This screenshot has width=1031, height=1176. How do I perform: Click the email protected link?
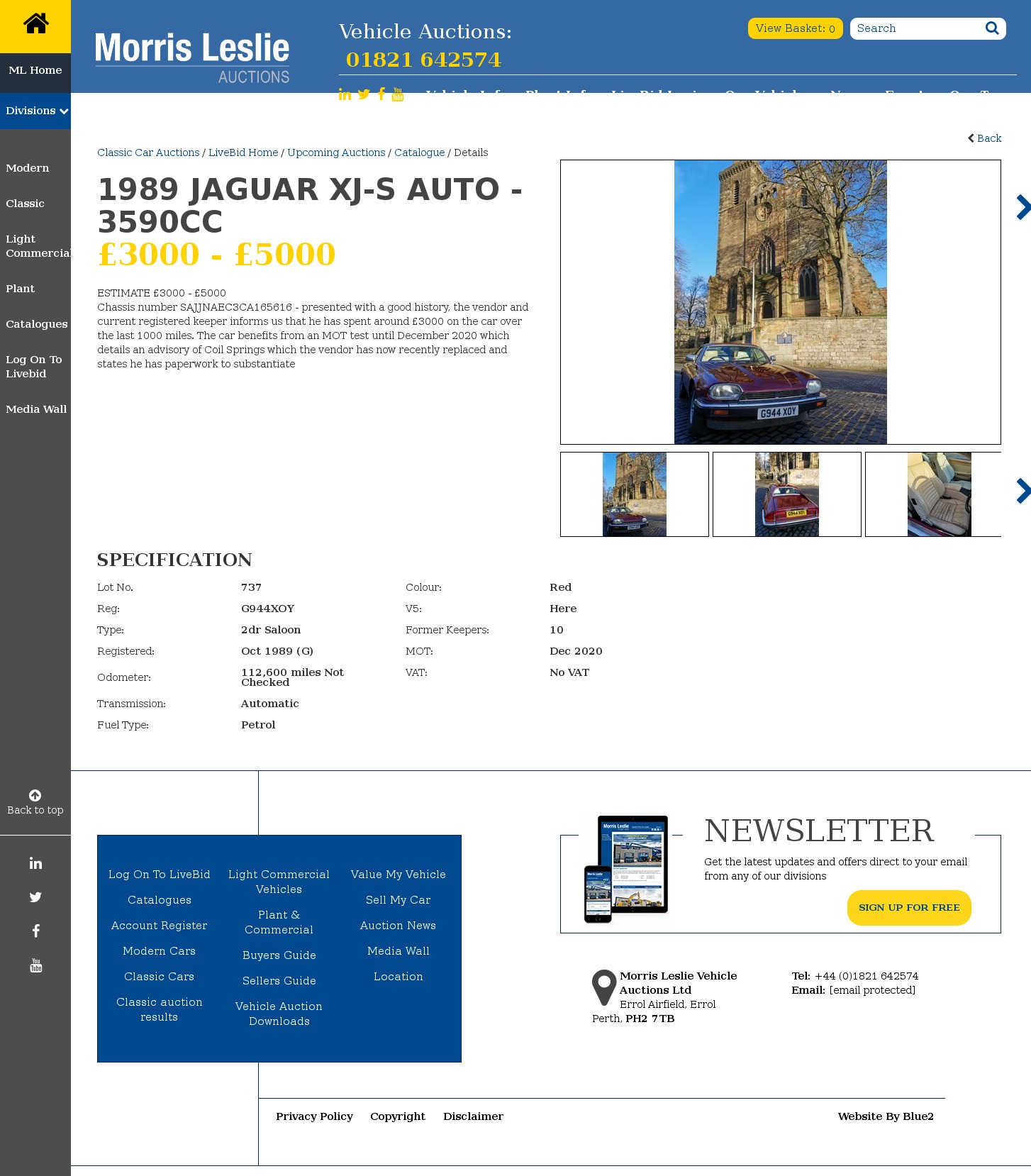click(x=872, y=990)
